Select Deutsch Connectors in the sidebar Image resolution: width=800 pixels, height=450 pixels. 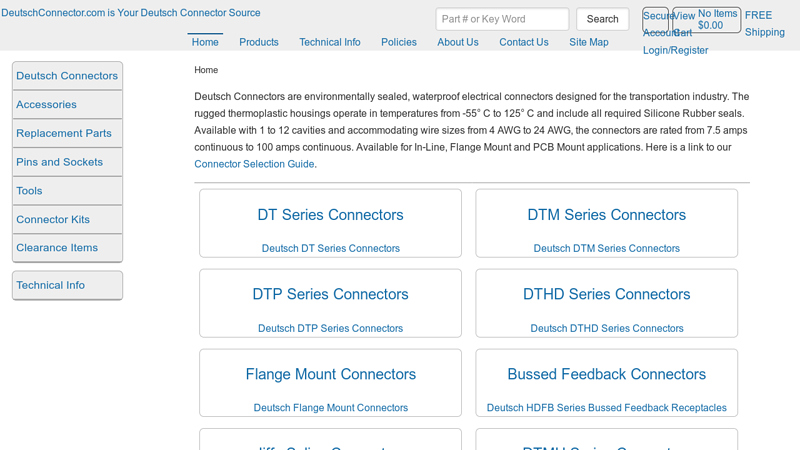pos(67,76)
